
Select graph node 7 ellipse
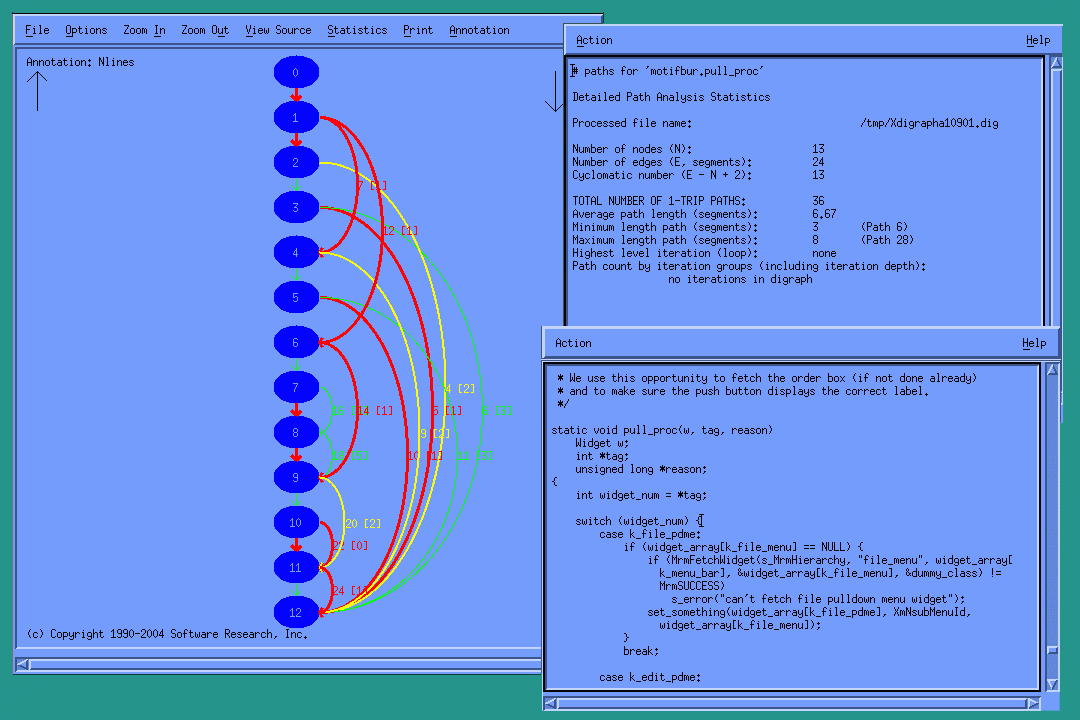pos(296,387)
